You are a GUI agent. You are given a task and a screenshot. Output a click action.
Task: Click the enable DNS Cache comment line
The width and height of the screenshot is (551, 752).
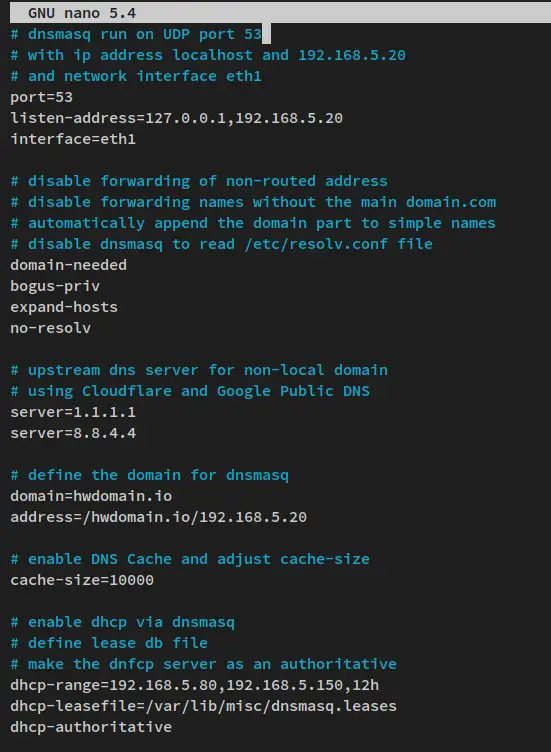(x=190, y=559)
